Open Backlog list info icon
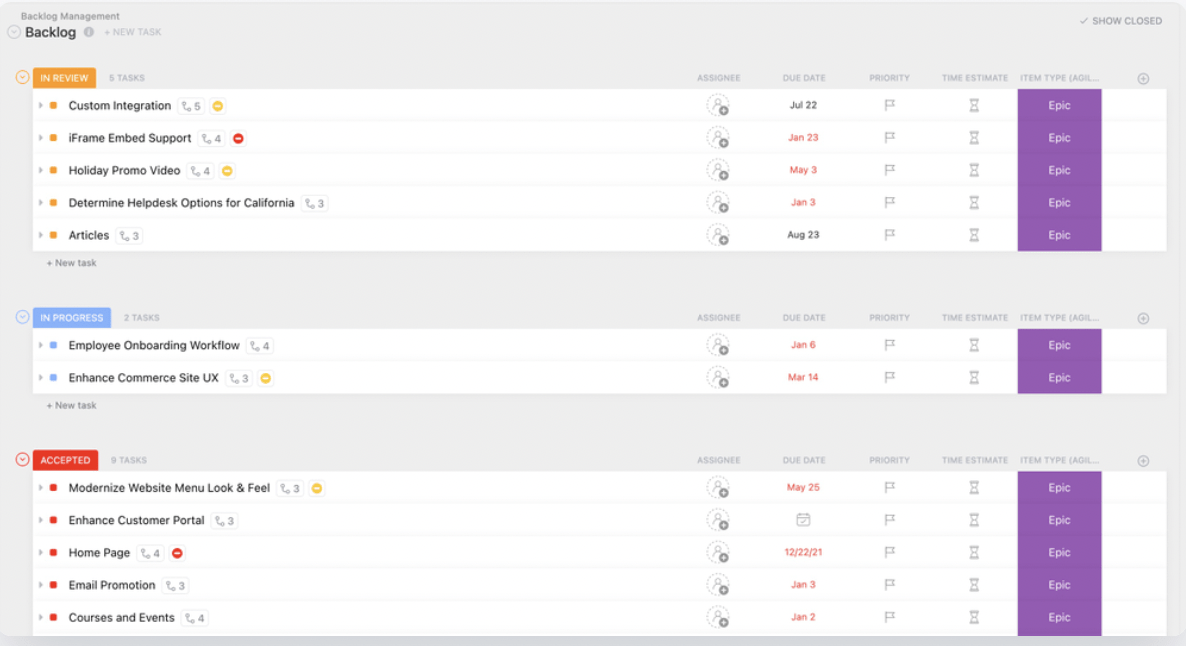Image resolution: width=1186 pixels, height=646 pixels. [x=89, y=32]
